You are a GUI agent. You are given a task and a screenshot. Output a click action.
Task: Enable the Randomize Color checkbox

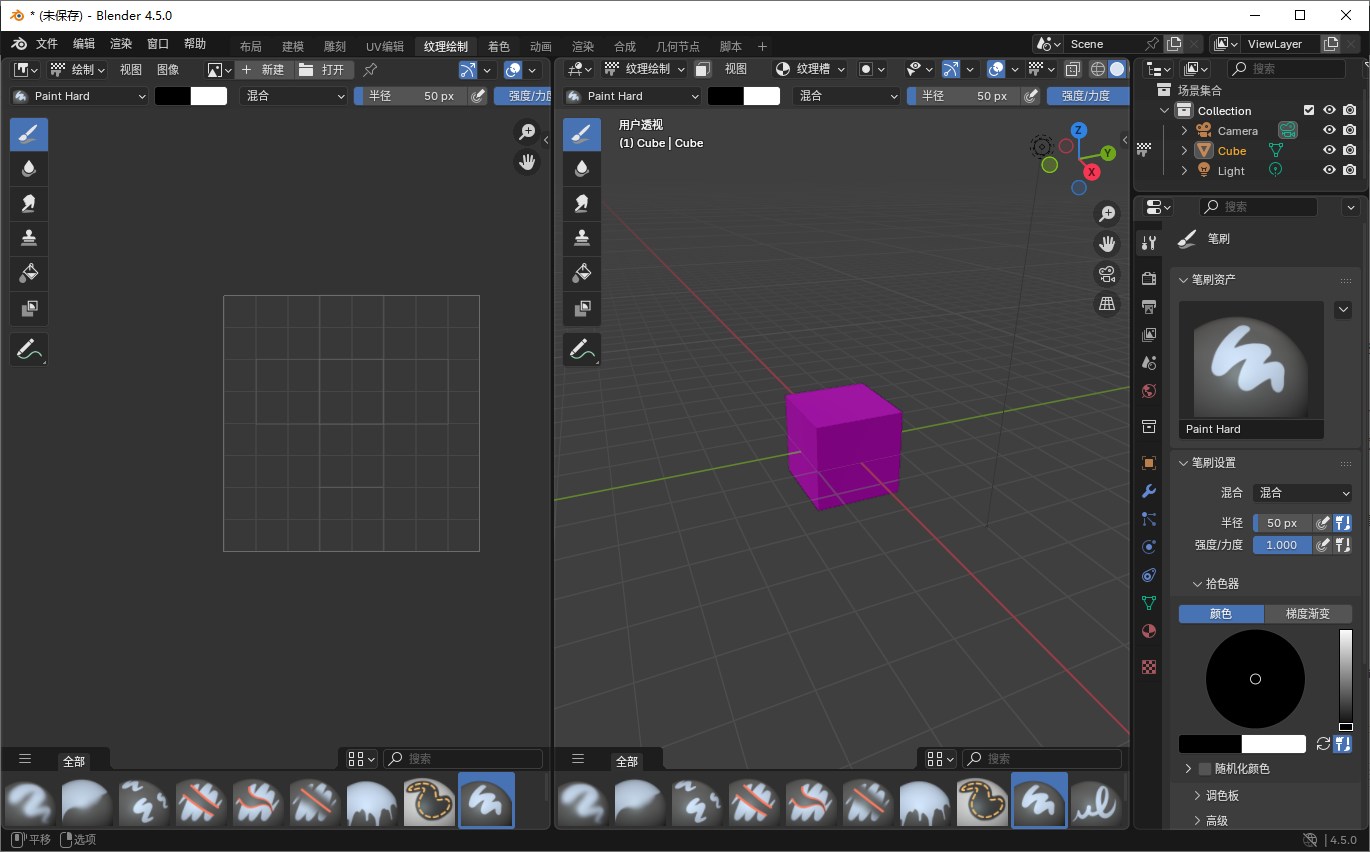point(1204,769)
